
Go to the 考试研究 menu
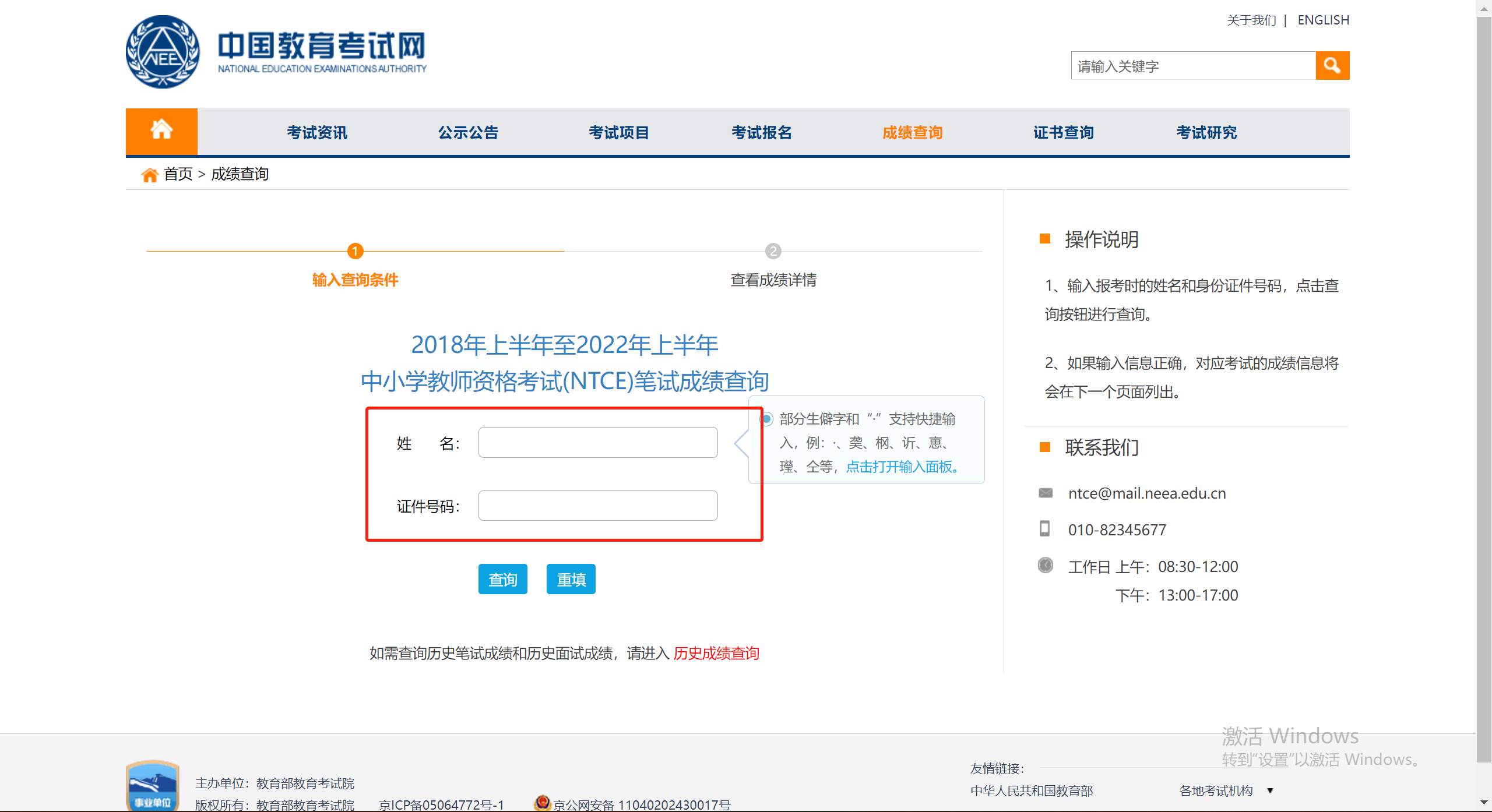coord(1206,132)
